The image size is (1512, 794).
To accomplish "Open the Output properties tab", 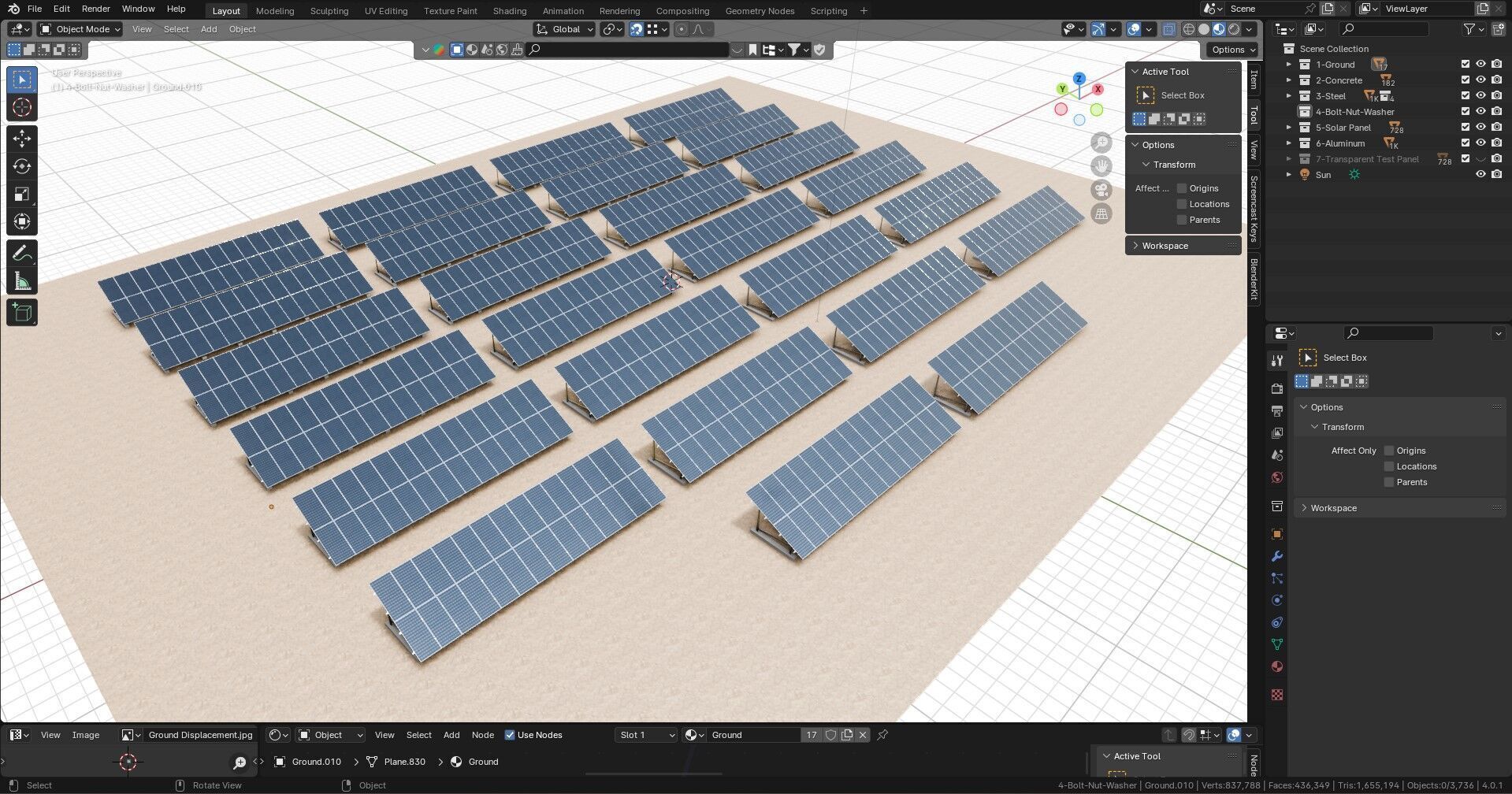I will click(x=1277, y=411).
